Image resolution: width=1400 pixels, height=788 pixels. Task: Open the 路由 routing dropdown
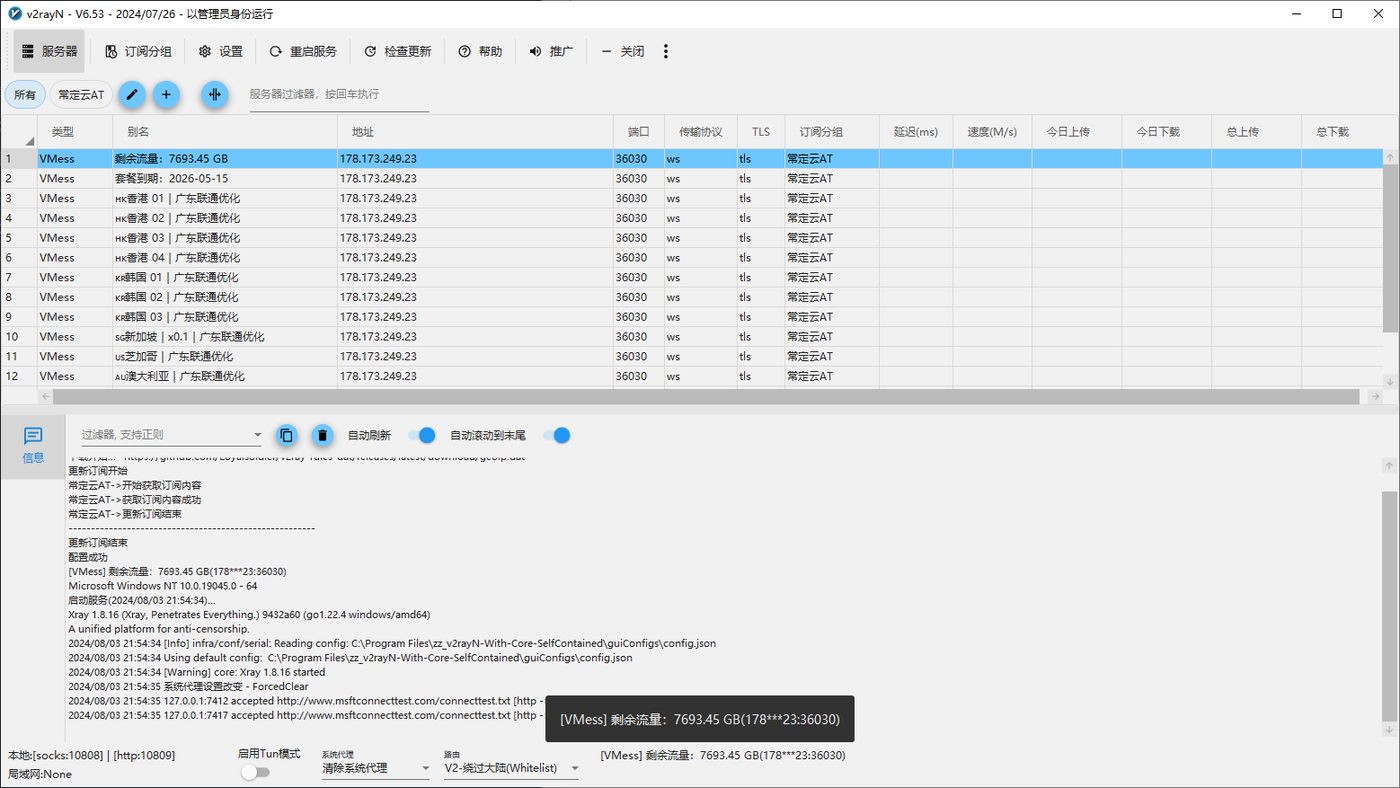(512, 769)
